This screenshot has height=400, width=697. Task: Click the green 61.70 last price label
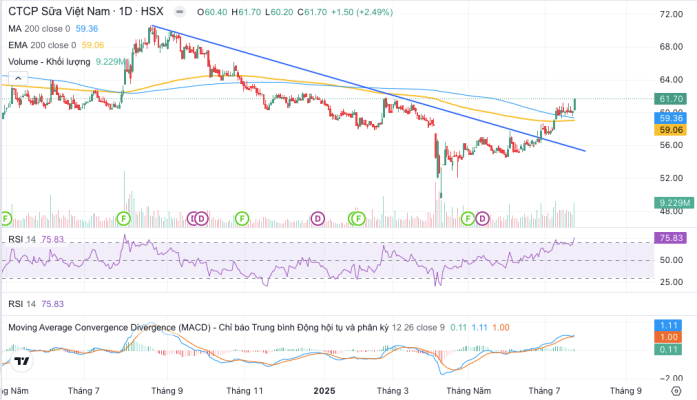coord(671,99)
